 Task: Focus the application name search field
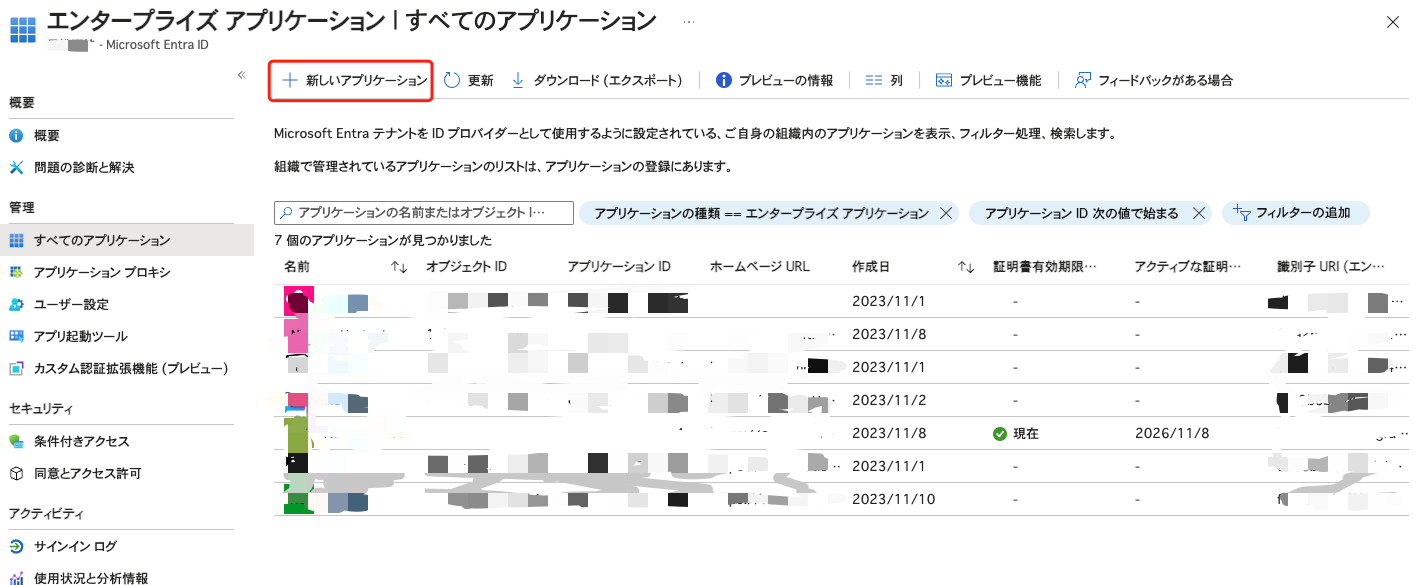(424, 213)
